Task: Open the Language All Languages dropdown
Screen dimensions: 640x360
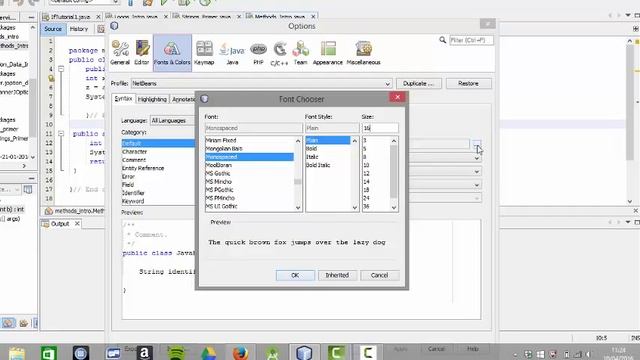Action: (x=173, y=120)
